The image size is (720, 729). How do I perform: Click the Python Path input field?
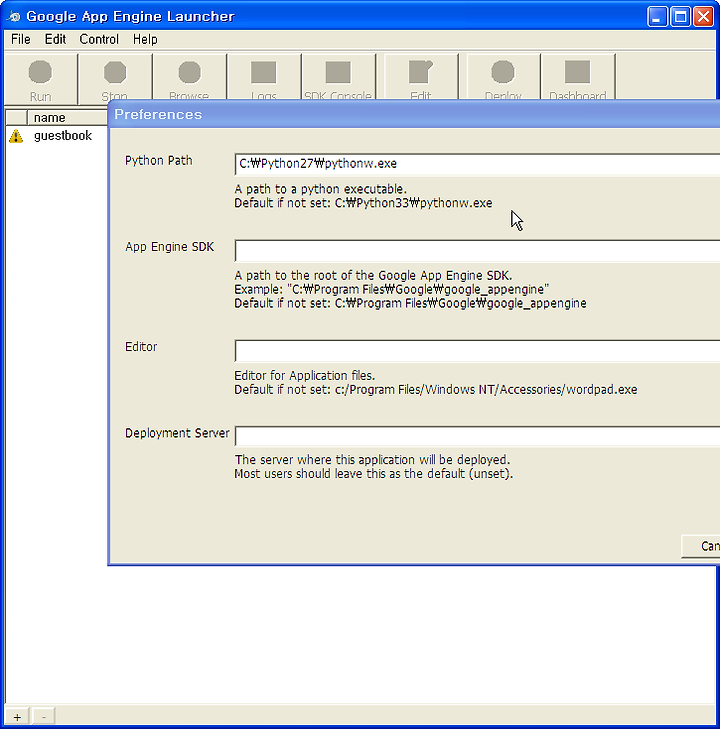pyautogui.click(x=477, y=164)
